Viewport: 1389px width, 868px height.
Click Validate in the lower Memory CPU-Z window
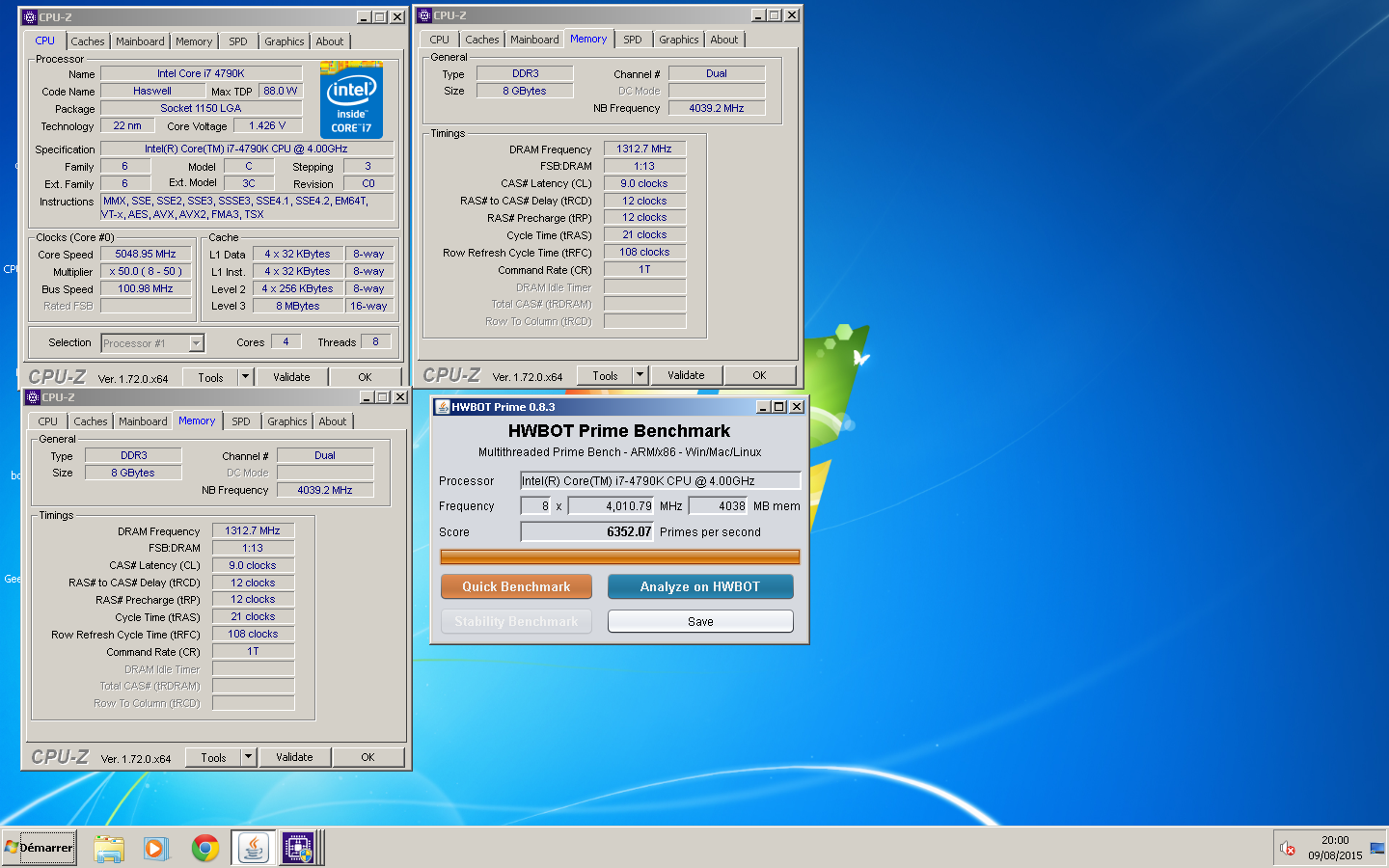(x=294, y=757)
